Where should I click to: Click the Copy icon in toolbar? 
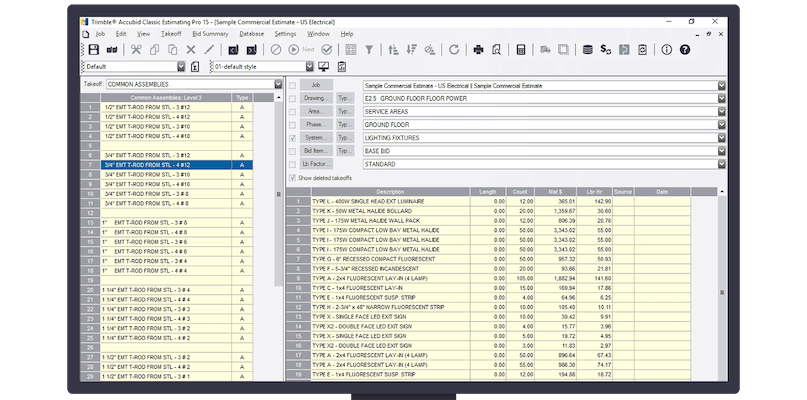pyautogui.click(x=154, y=49)
